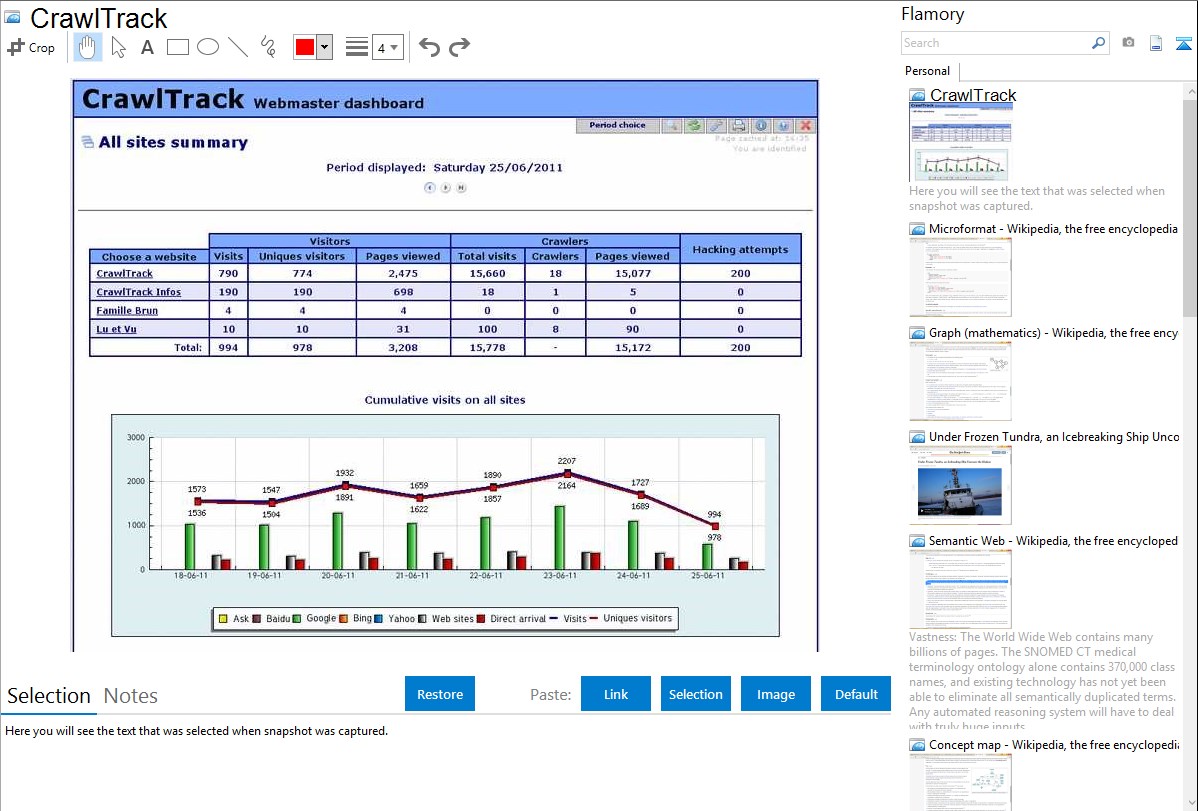Open the CrawlTrack Infos site link
Image resolution: width=1198 pixels, height=811 pixels.
[138, 292]
